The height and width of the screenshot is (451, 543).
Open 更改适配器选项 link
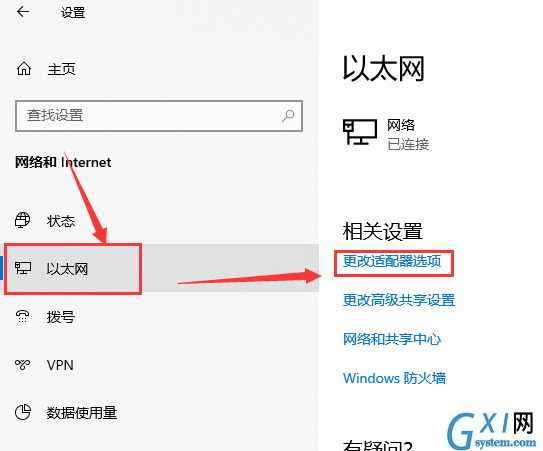[392, 261]
